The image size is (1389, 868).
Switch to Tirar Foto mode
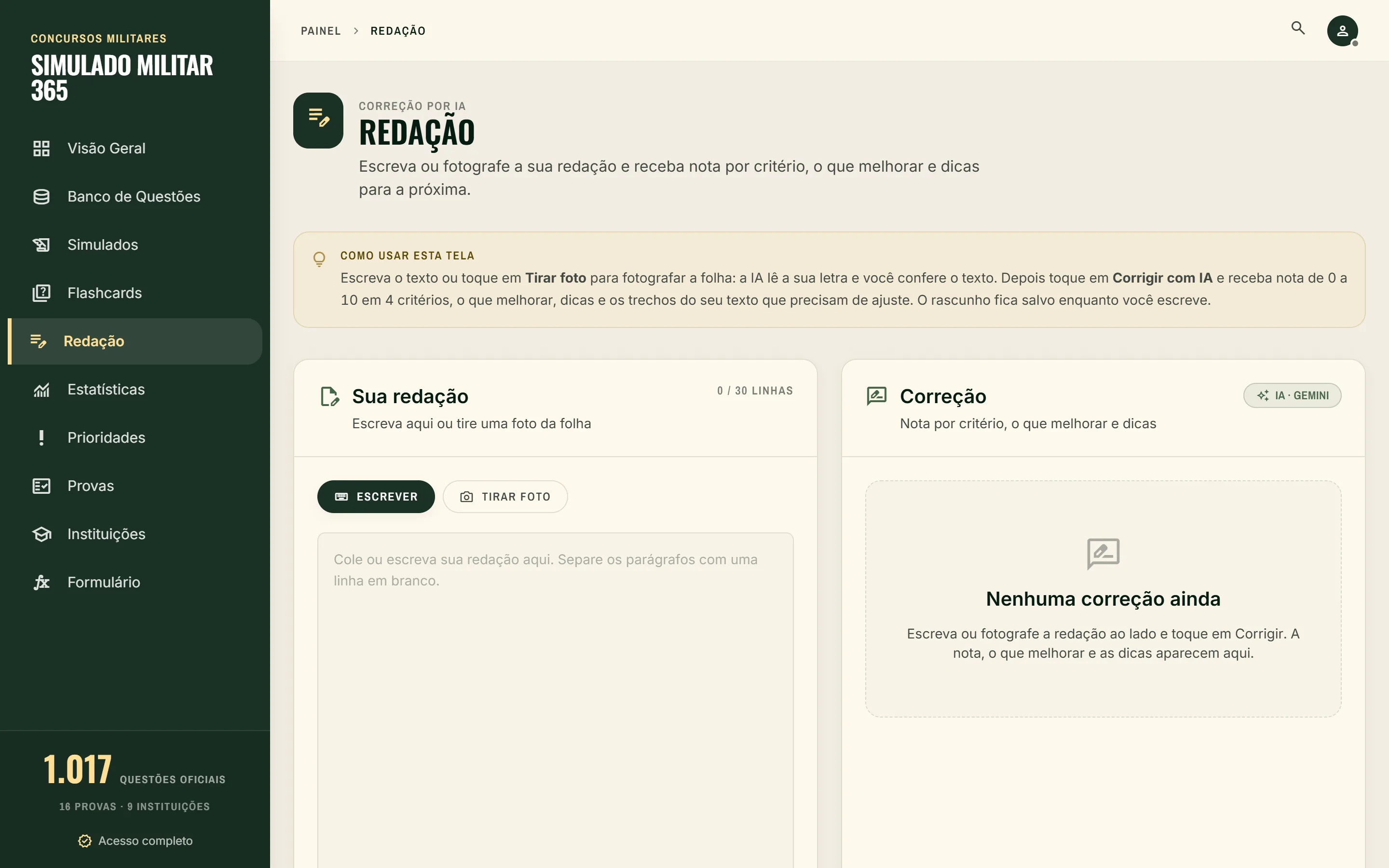click(505, 497)
